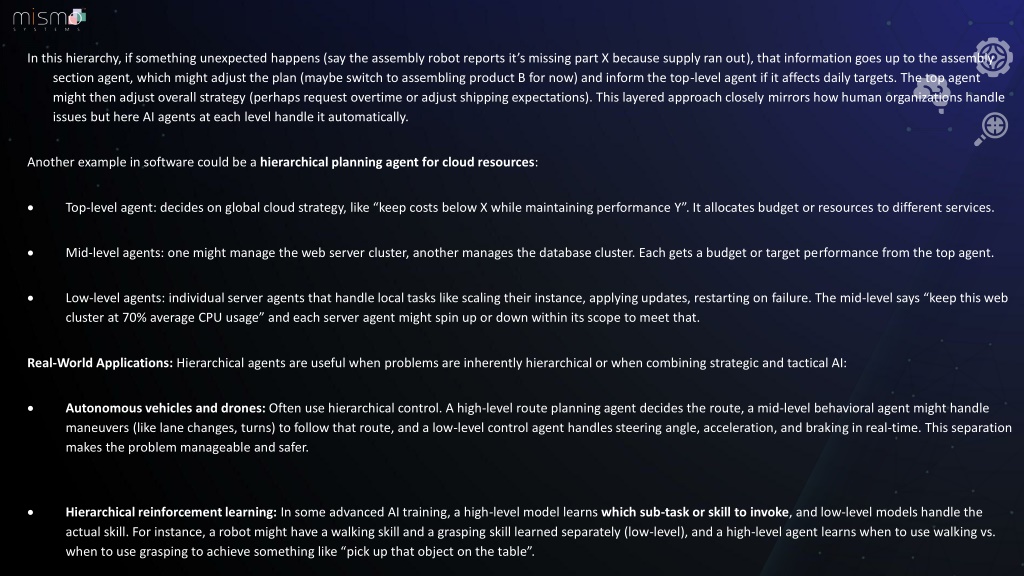
Task: Click bold phrase 'which sub-task or skill to invoke'
Action: coord(695,512)
